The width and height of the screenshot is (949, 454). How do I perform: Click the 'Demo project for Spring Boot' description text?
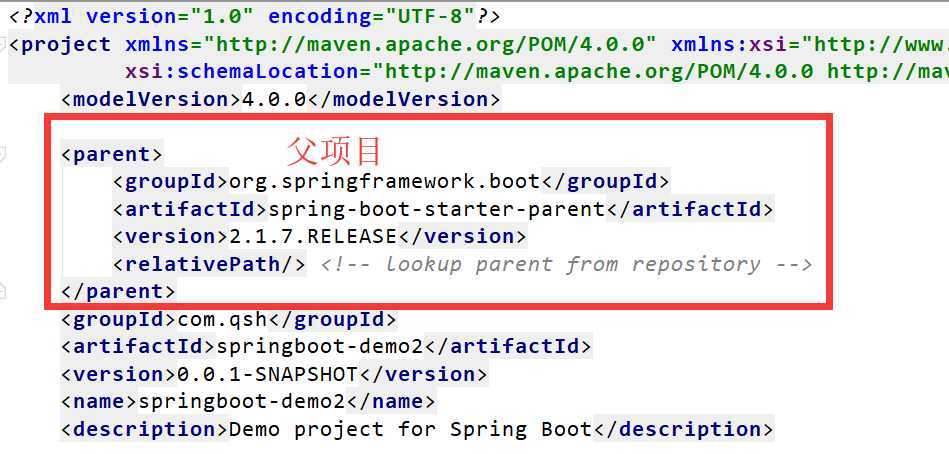pyautogui.click(x=410, y=429)
